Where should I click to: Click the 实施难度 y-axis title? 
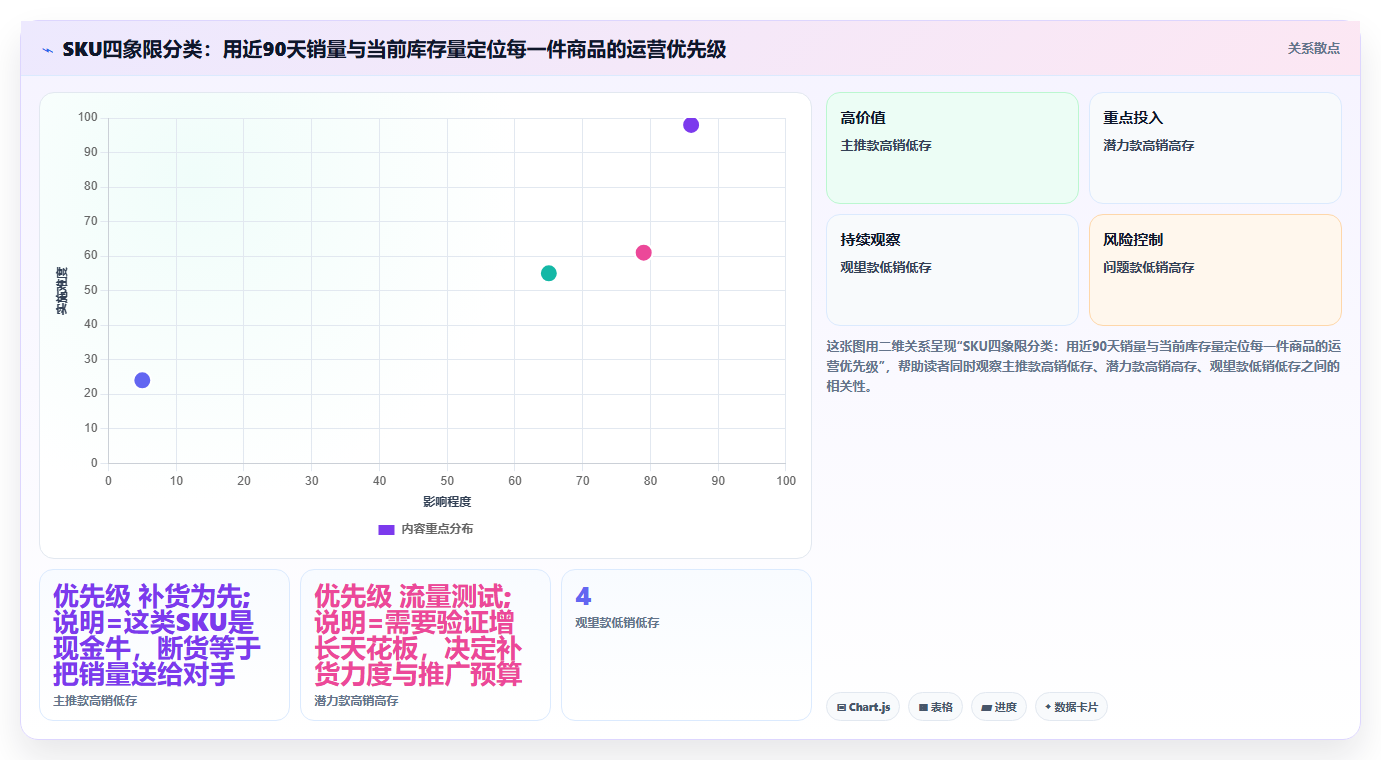pos(61,291)
